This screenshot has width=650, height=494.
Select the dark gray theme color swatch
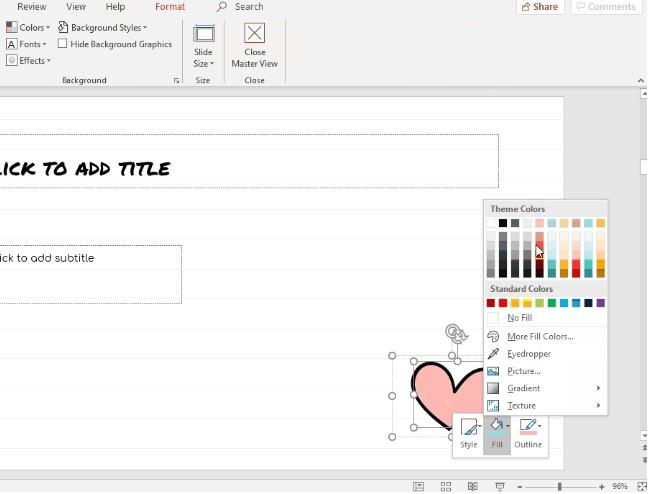(515, 223)
